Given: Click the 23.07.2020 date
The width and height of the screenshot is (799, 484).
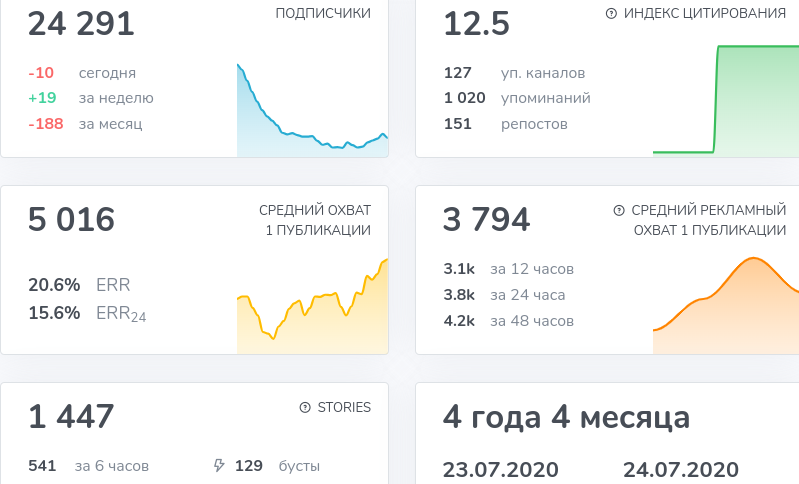Looking at the screenshot, I should [x=500, y=470].
